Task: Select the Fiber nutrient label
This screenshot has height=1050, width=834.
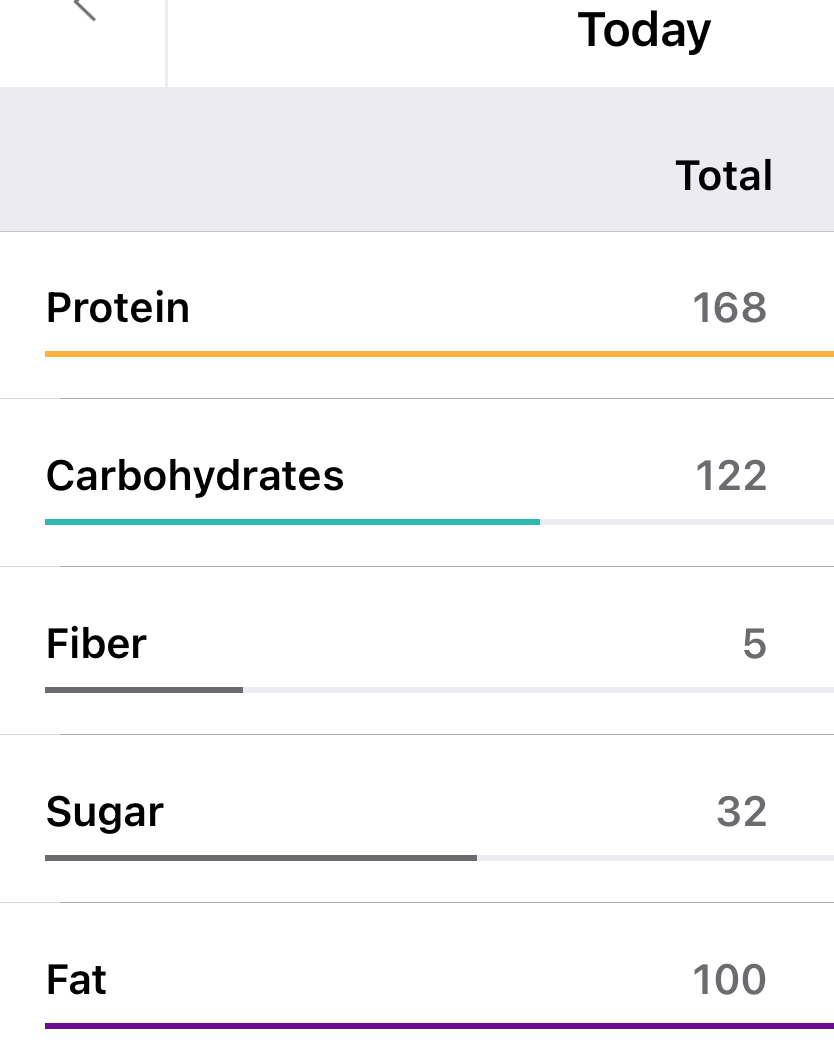Action: [x=96, y=643]
